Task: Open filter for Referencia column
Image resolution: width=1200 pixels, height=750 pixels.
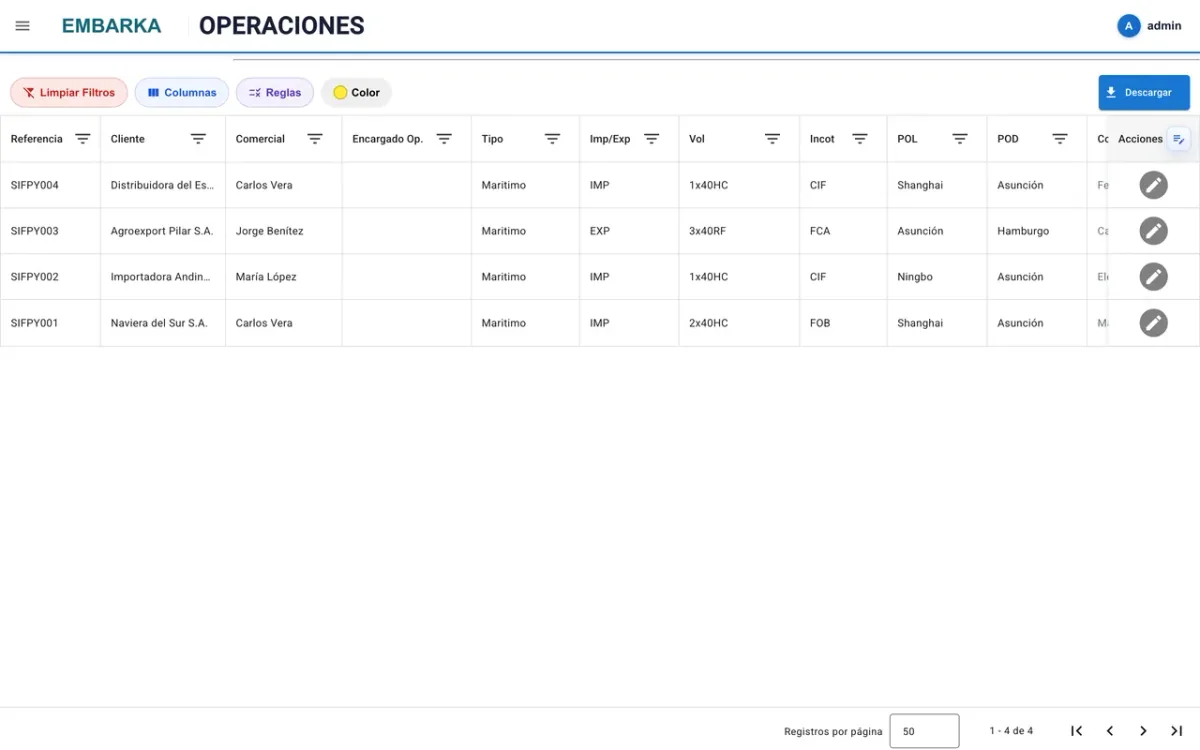Action: click(x=83, y=139)
